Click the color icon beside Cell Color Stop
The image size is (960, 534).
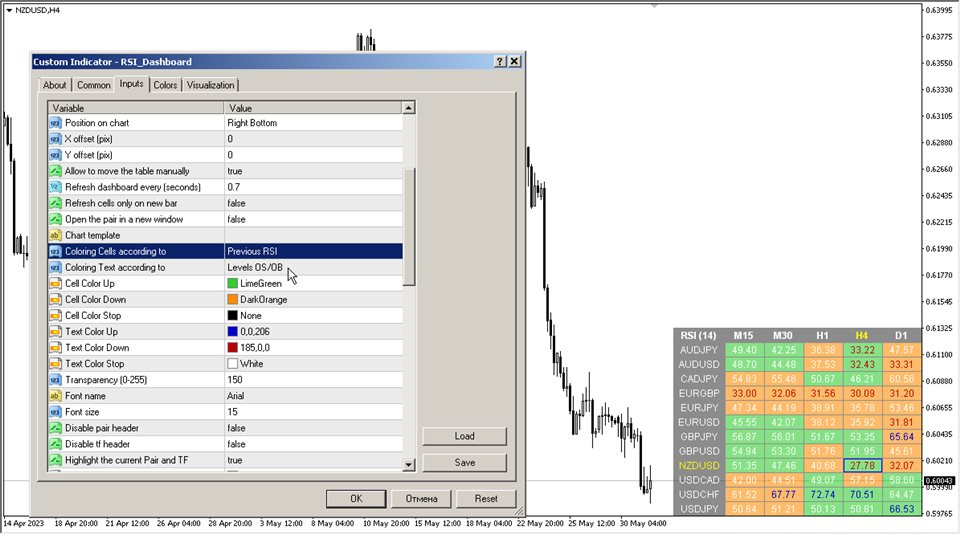tap(55, 315)
